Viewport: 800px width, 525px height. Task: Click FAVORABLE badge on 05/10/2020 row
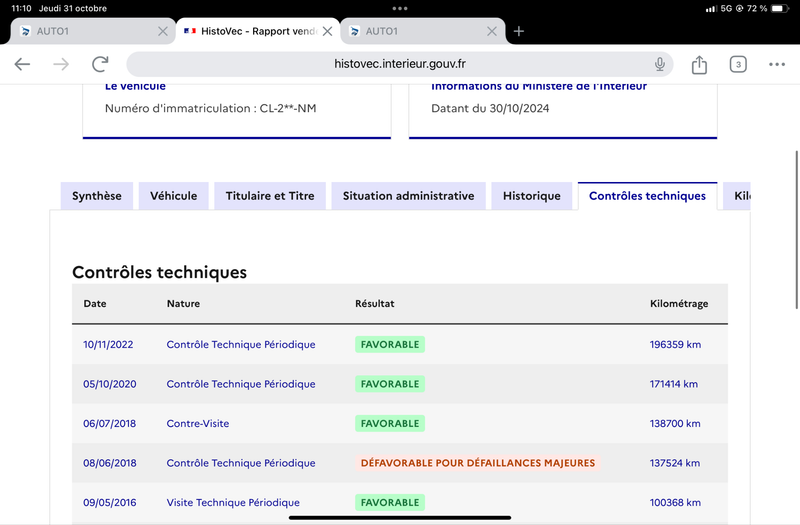[x=390, y=384]
